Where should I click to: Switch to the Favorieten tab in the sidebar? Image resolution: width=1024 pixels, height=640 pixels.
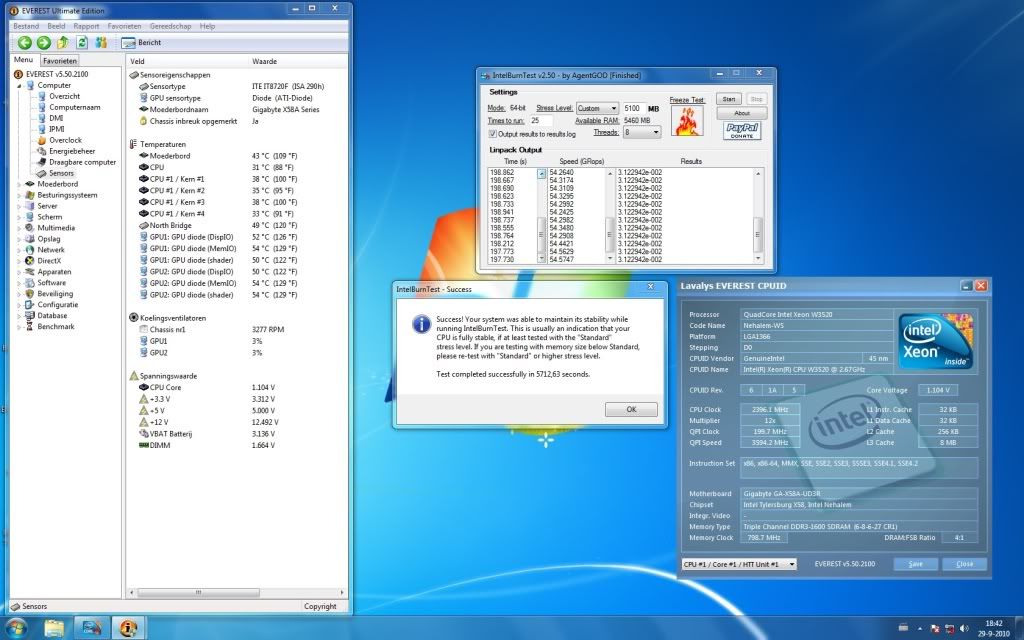pos(59,61)
